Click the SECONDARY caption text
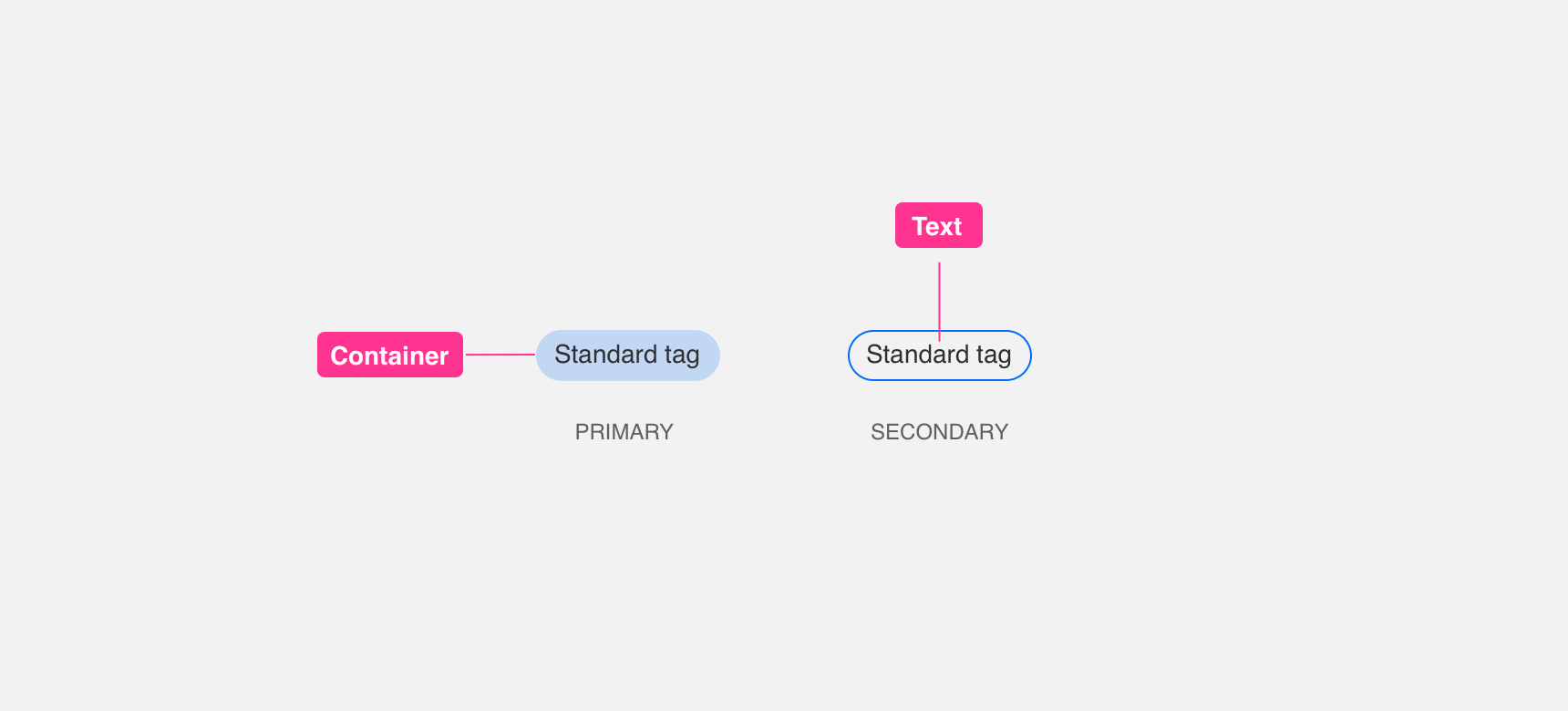The height and width of the screenshot is (711, 1568). pos(940,432)
